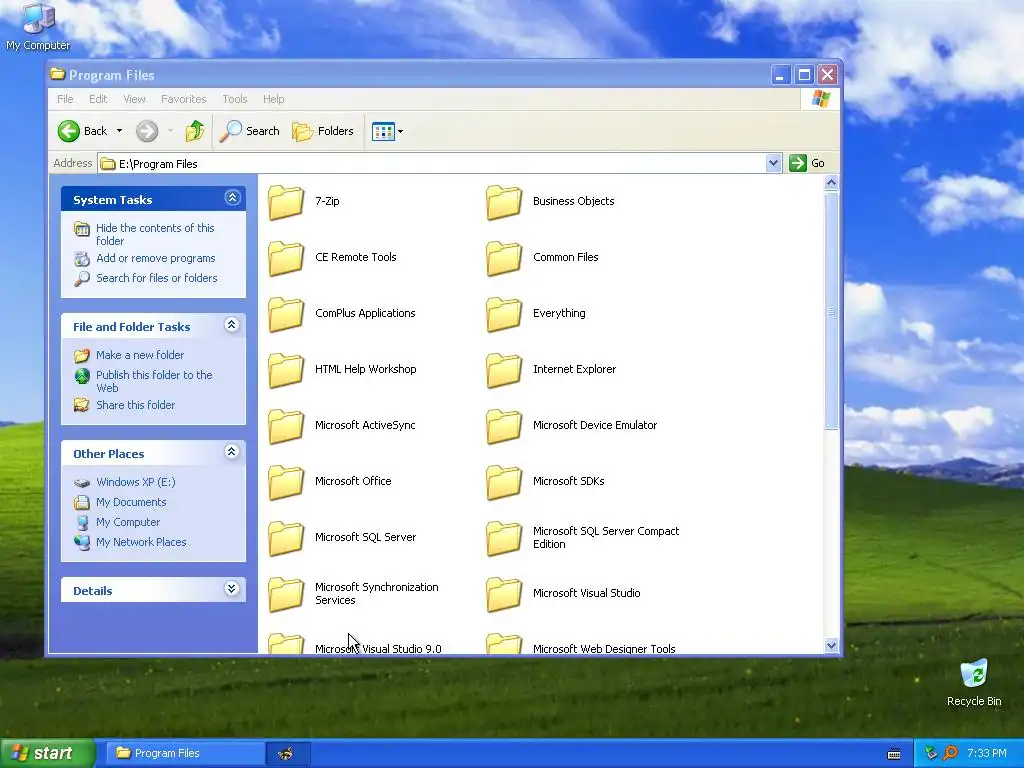Click the greyed Forward arrow icon
This screenshot has width=1024, height=768.
click(147, 131)
